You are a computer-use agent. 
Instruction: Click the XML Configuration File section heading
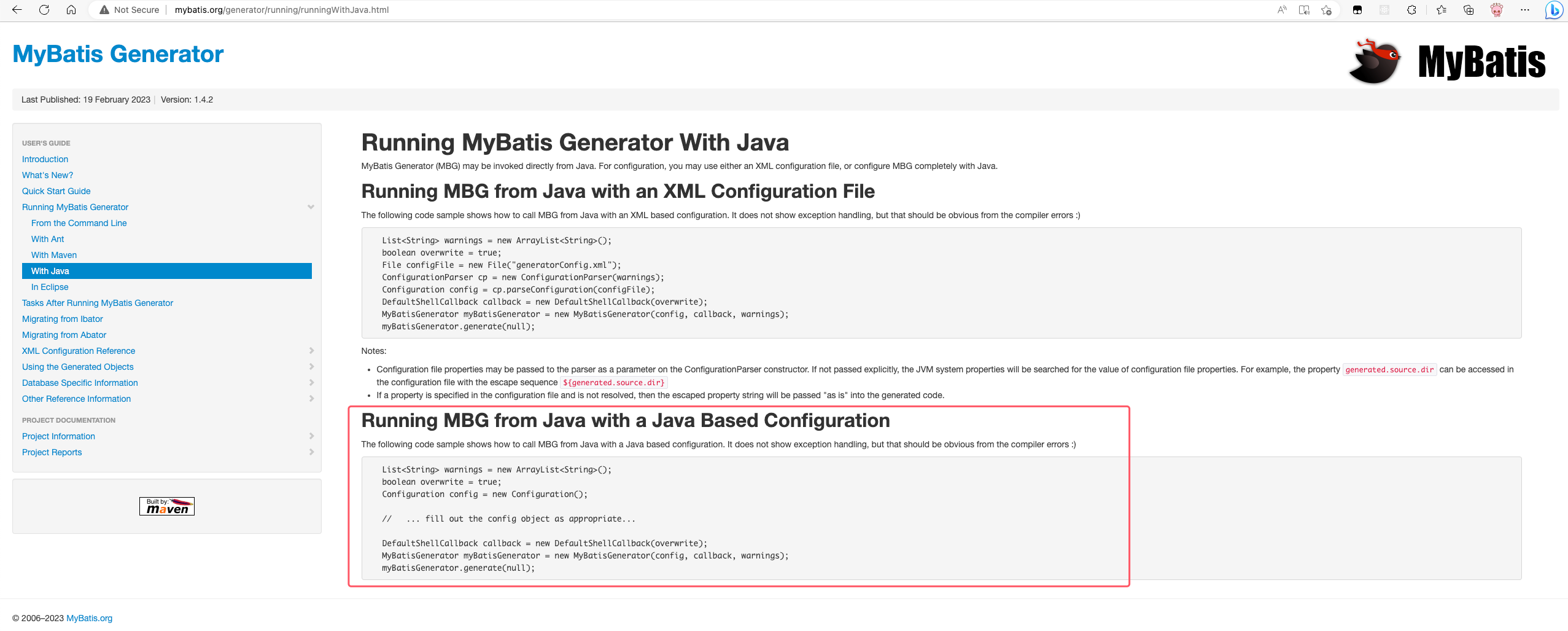(x=618, y=192)
